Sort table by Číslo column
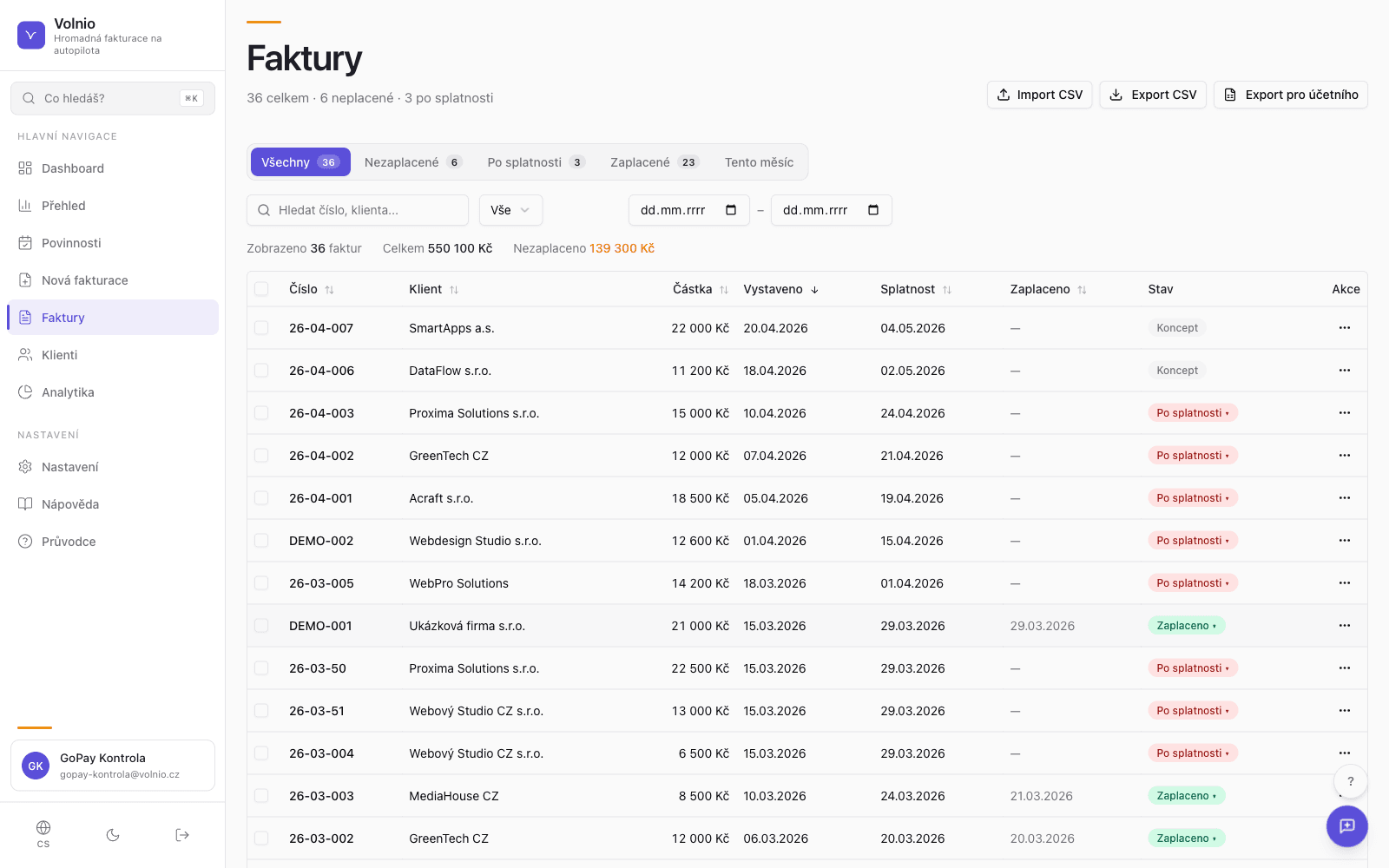This screenshot has width=1389, height=868. pyautogui.click(x=312, y=289)
